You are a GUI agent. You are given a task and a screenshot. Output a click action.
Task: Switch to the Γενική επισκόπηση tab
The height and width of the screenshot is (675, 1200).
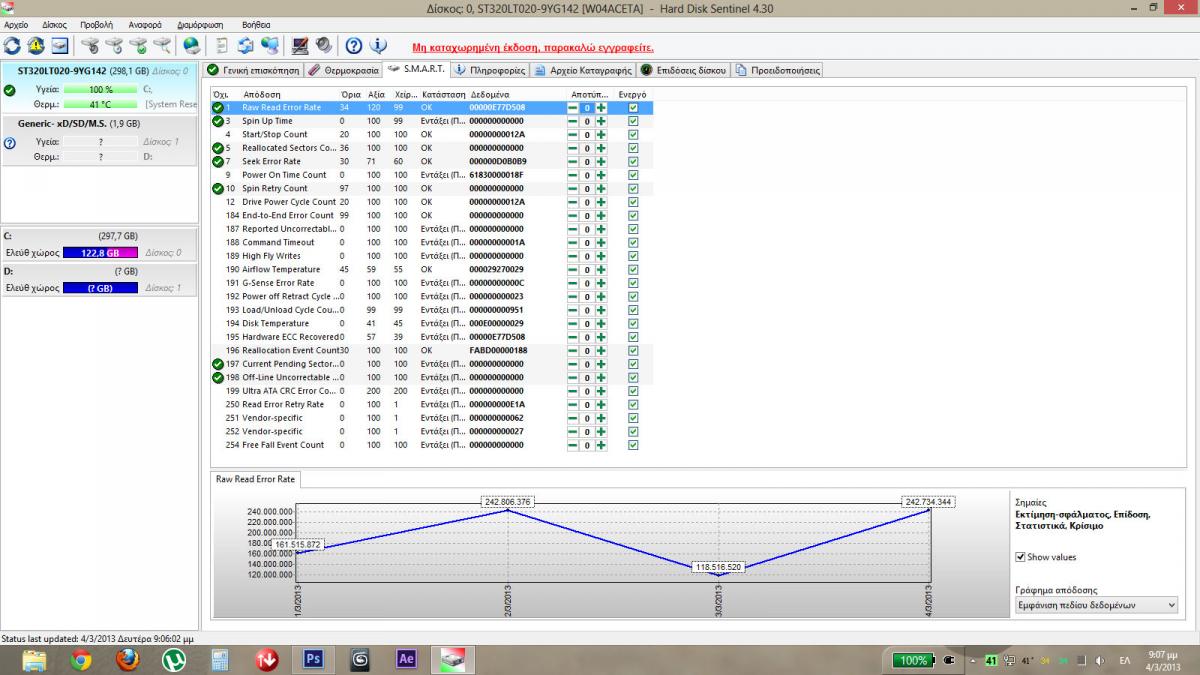pyautogui.click(x=252, y=70)
